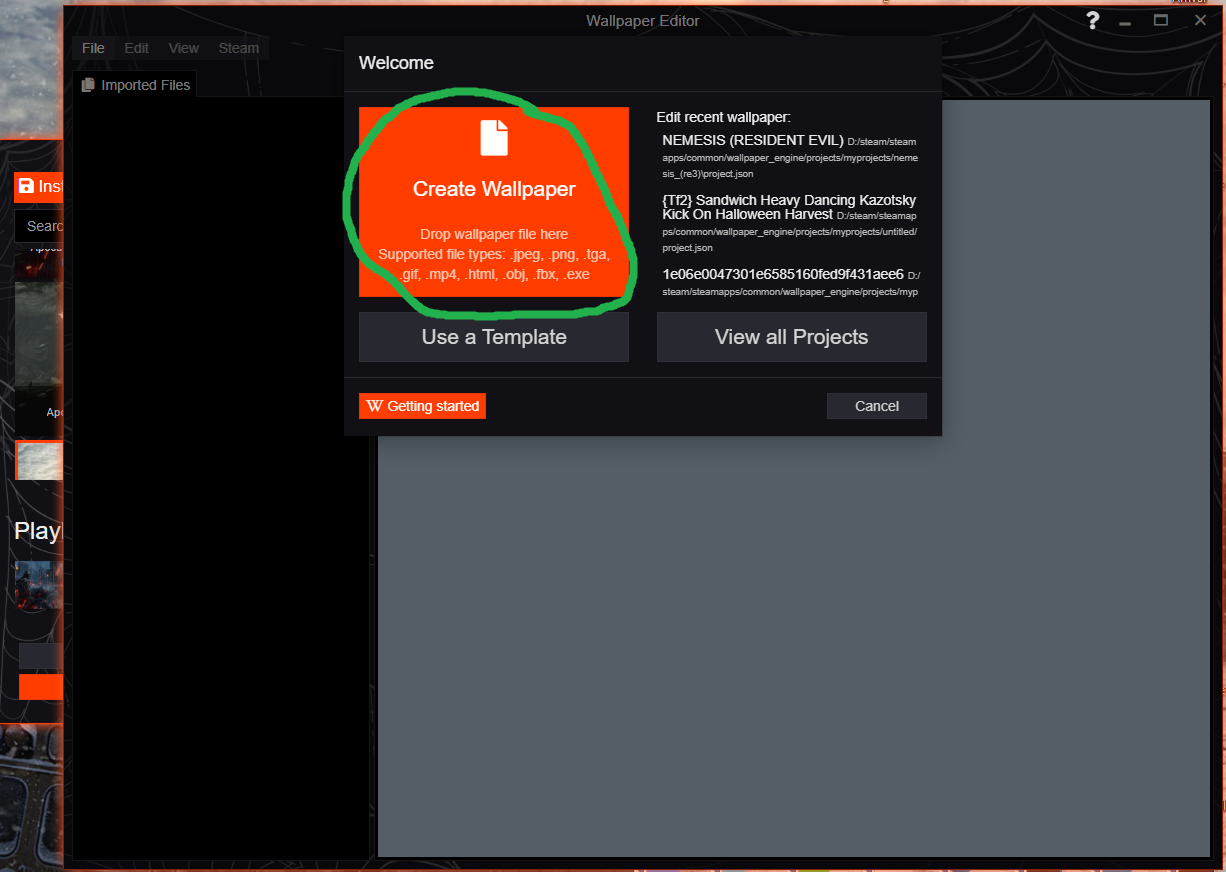Screen dimensions: 1226x872
Task: Click the Search field in background window
Action: [x=39, y=226]
